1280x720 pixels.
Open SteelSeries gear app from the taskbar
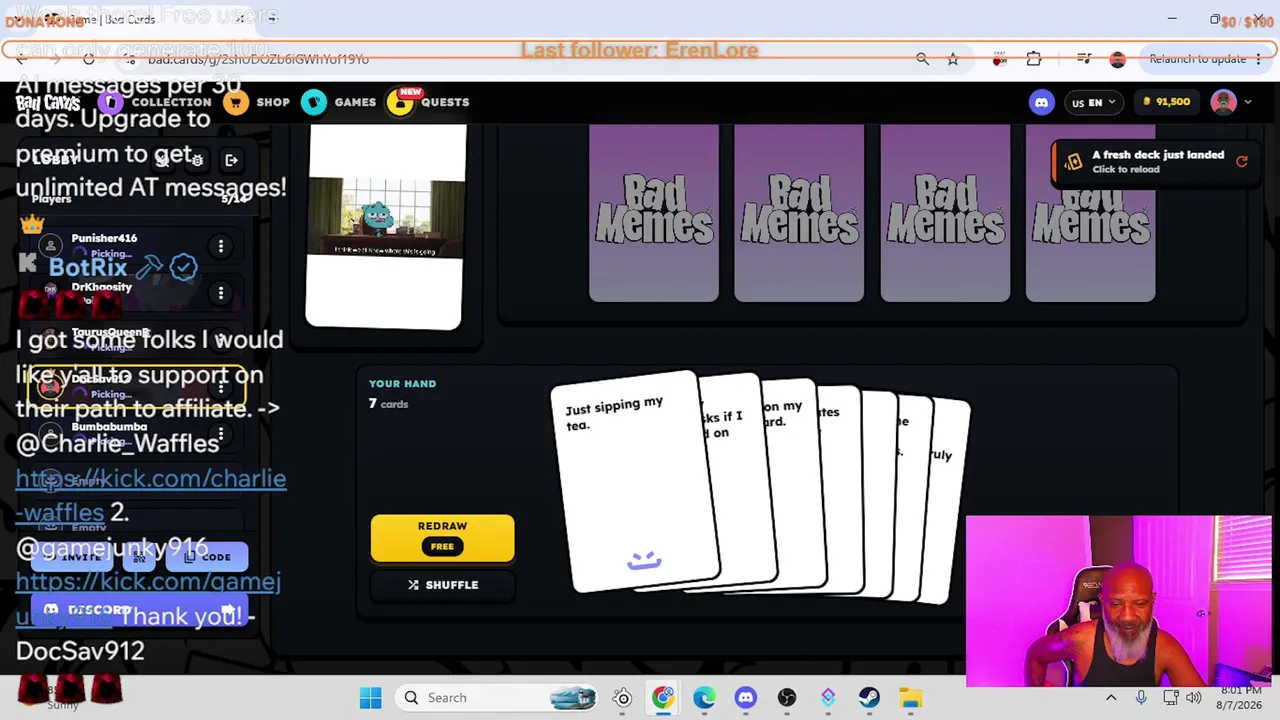[622, 697]
